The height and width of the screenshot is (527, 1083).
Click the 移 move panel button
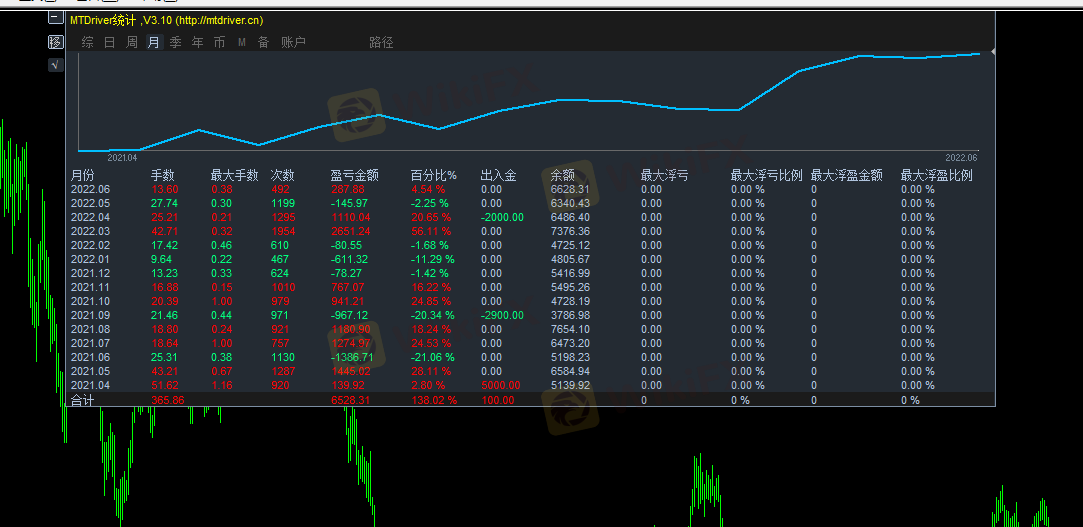(56, 42)
